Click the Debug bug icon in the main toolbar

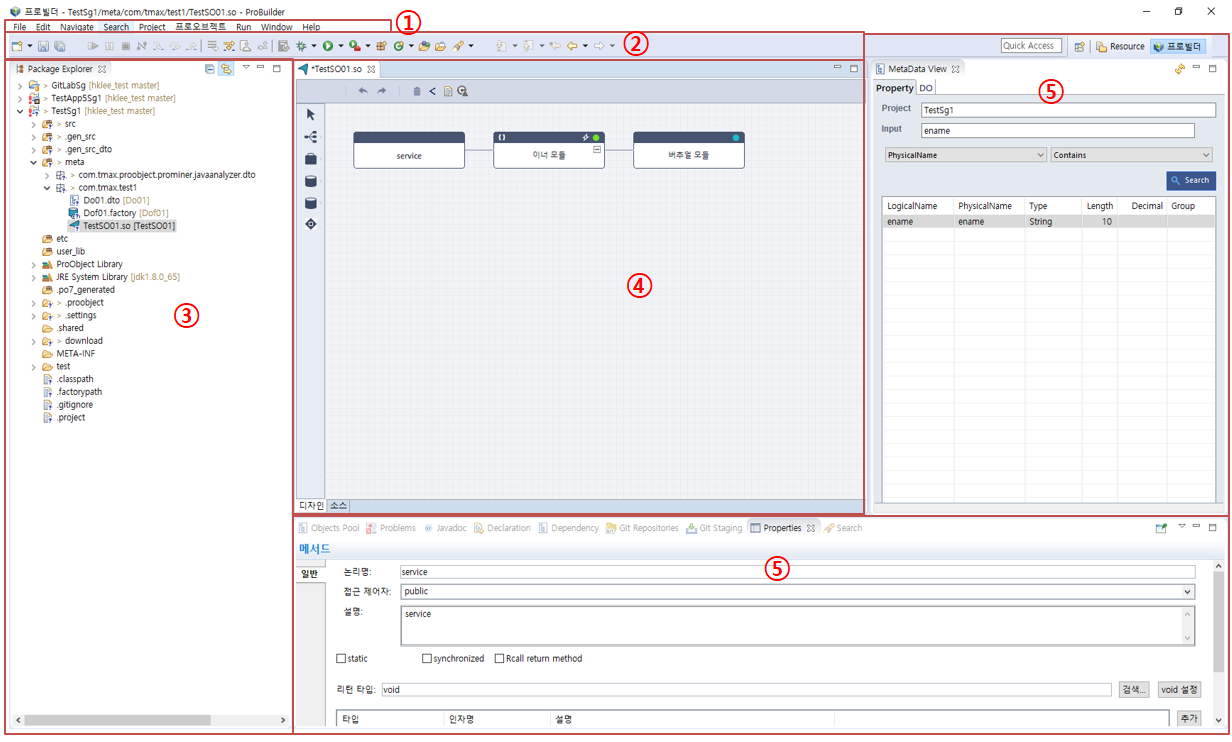click(300, 46)
